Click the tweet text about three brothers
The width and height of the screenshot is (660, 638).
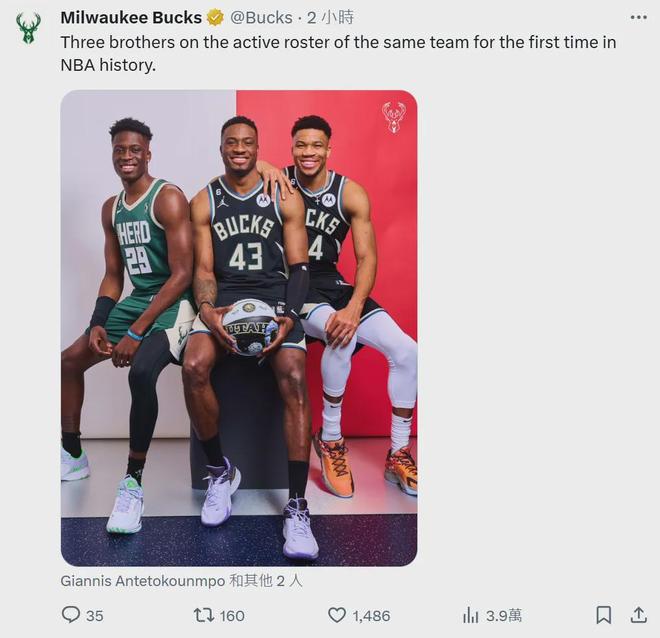click(x=338, y=53)
